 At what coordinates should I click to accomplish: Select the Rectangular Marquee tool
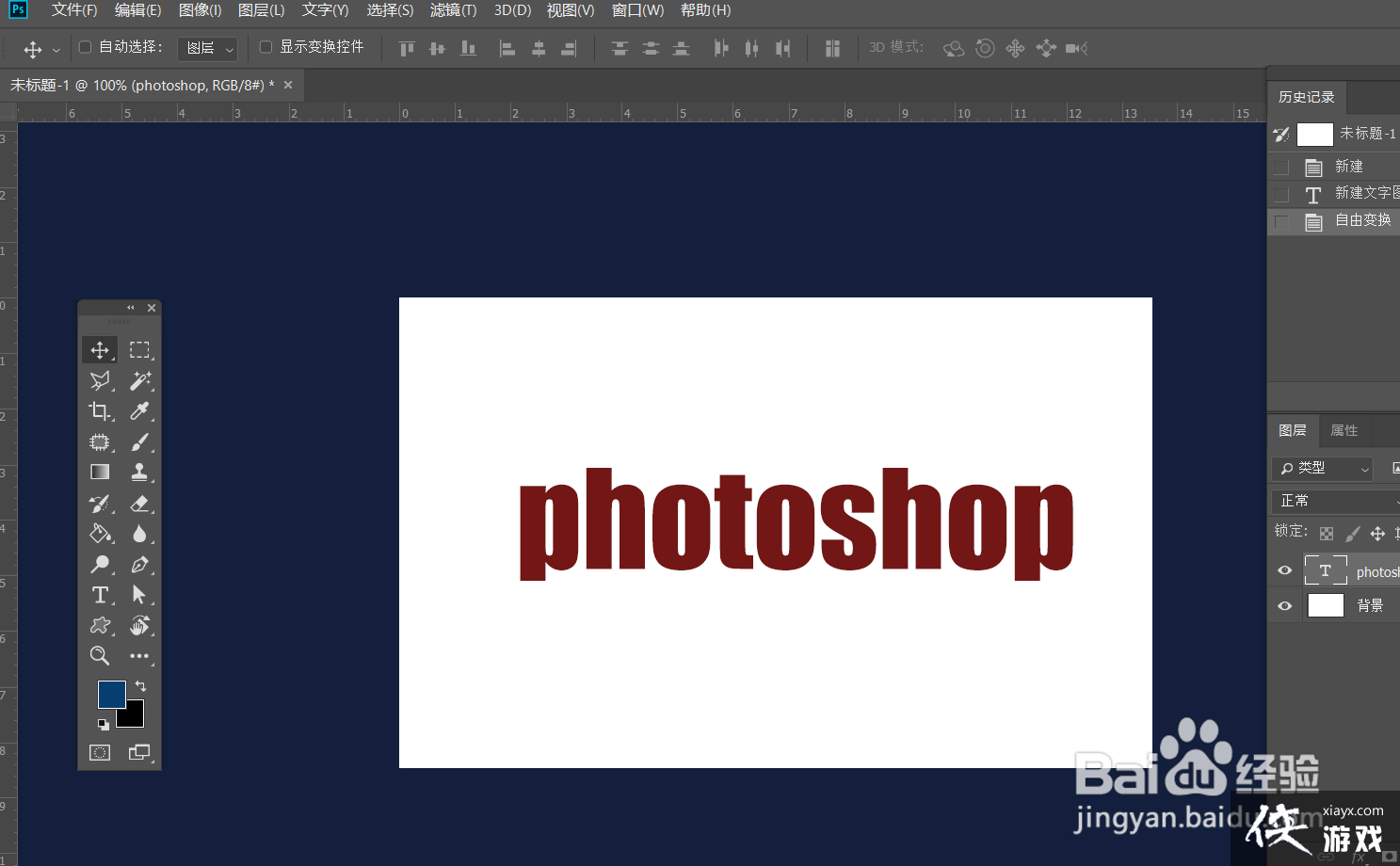click(139, 350)
